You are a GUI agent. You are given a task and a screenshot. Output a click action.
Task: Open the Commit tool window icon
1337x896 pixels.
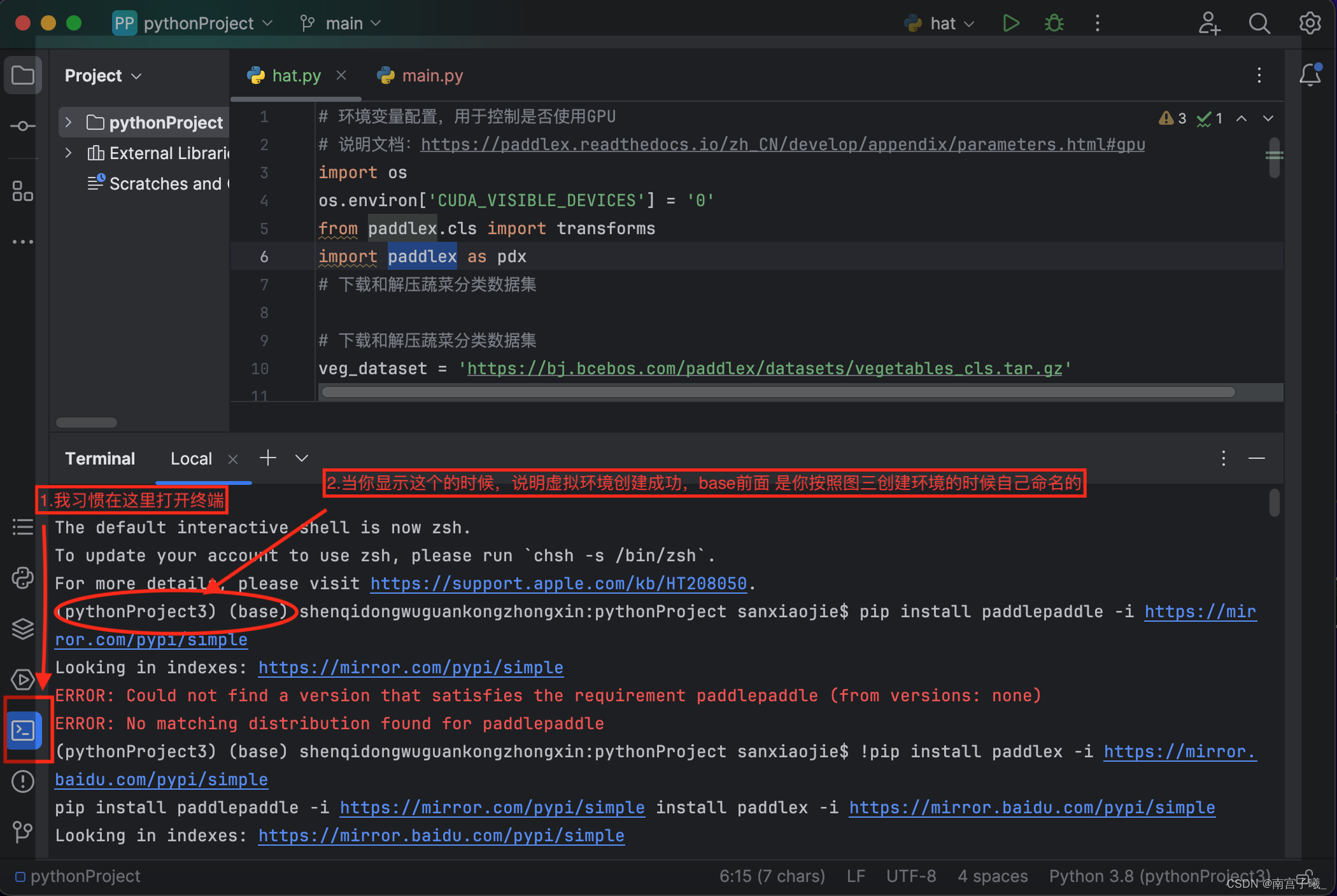click(23, 126)
